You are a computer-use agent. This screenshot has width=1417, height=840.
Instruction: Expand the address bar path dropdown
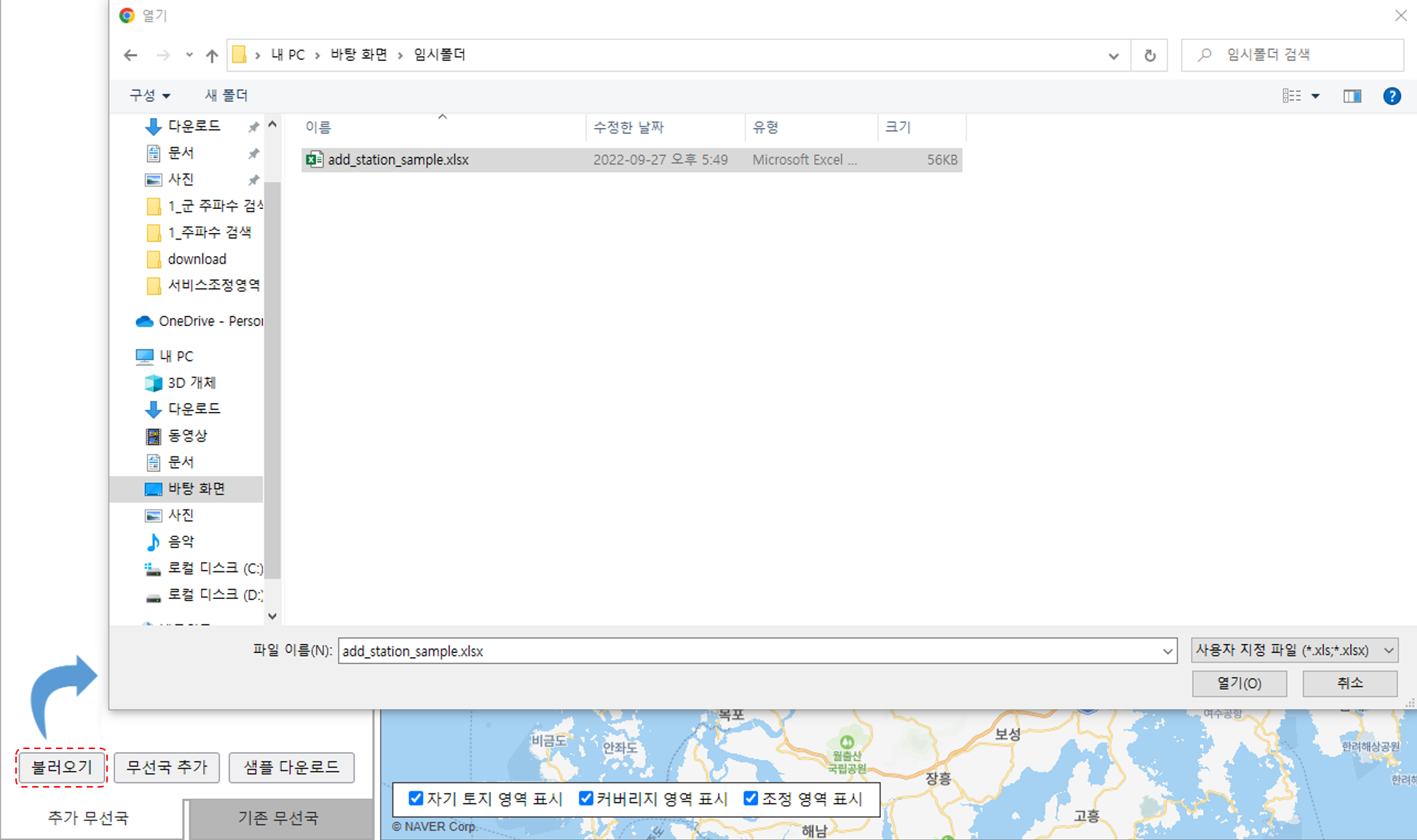[x=1113, y=55]
